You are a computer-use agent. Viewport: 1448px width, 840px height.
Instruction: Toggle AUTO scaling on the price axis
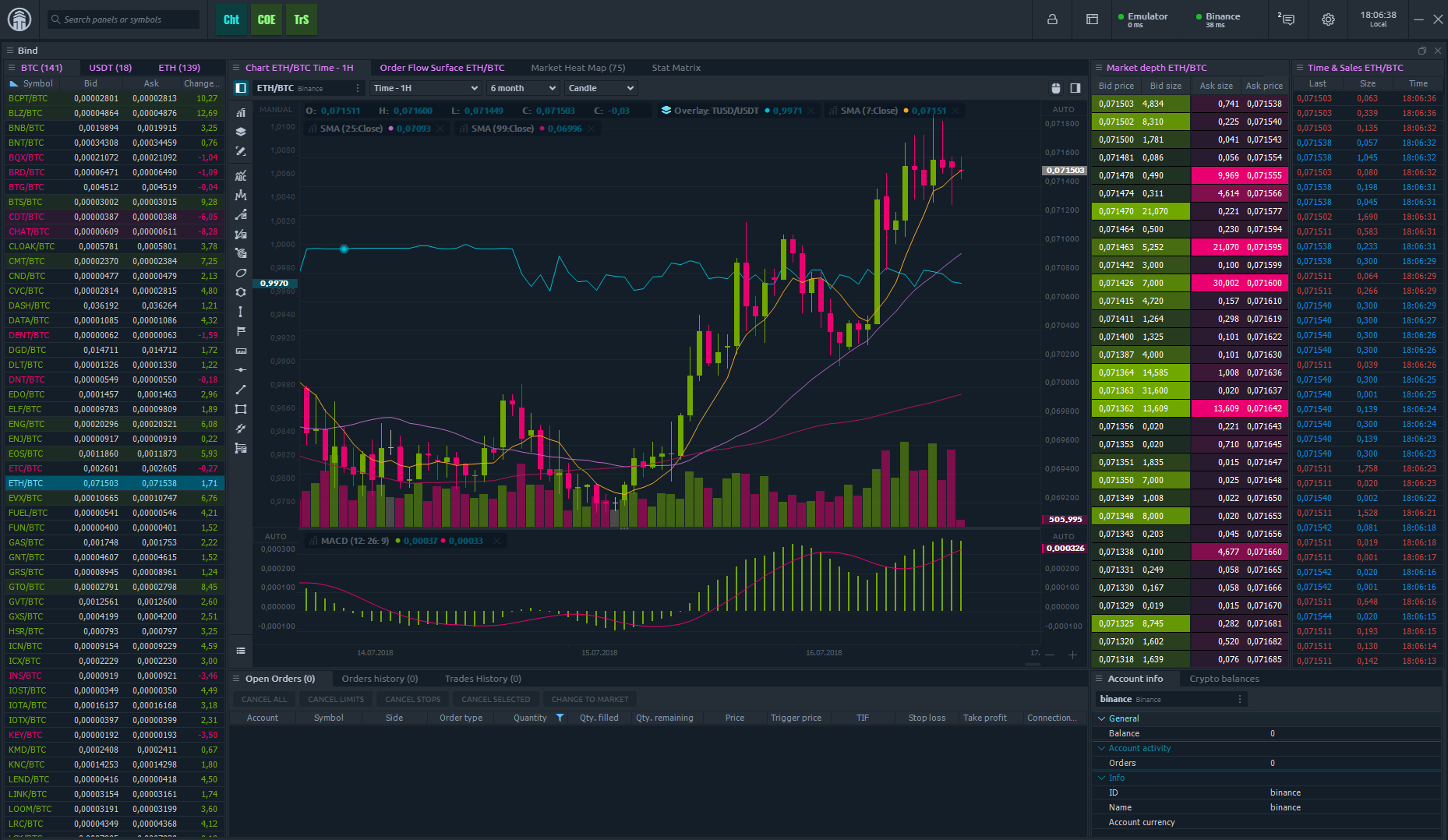coord(1064,109)
